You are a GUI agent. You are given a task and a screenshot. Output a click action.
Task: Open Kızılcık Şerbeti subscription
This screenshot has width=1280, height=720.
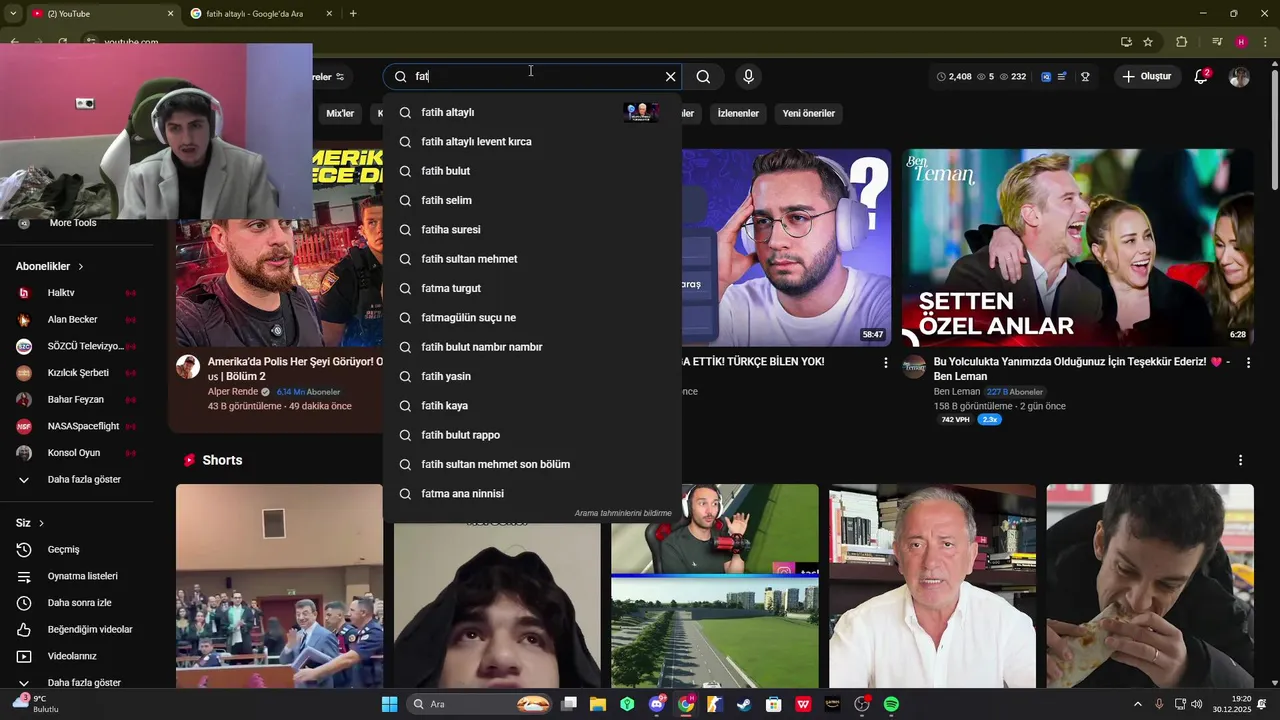[x=78, y=373]
